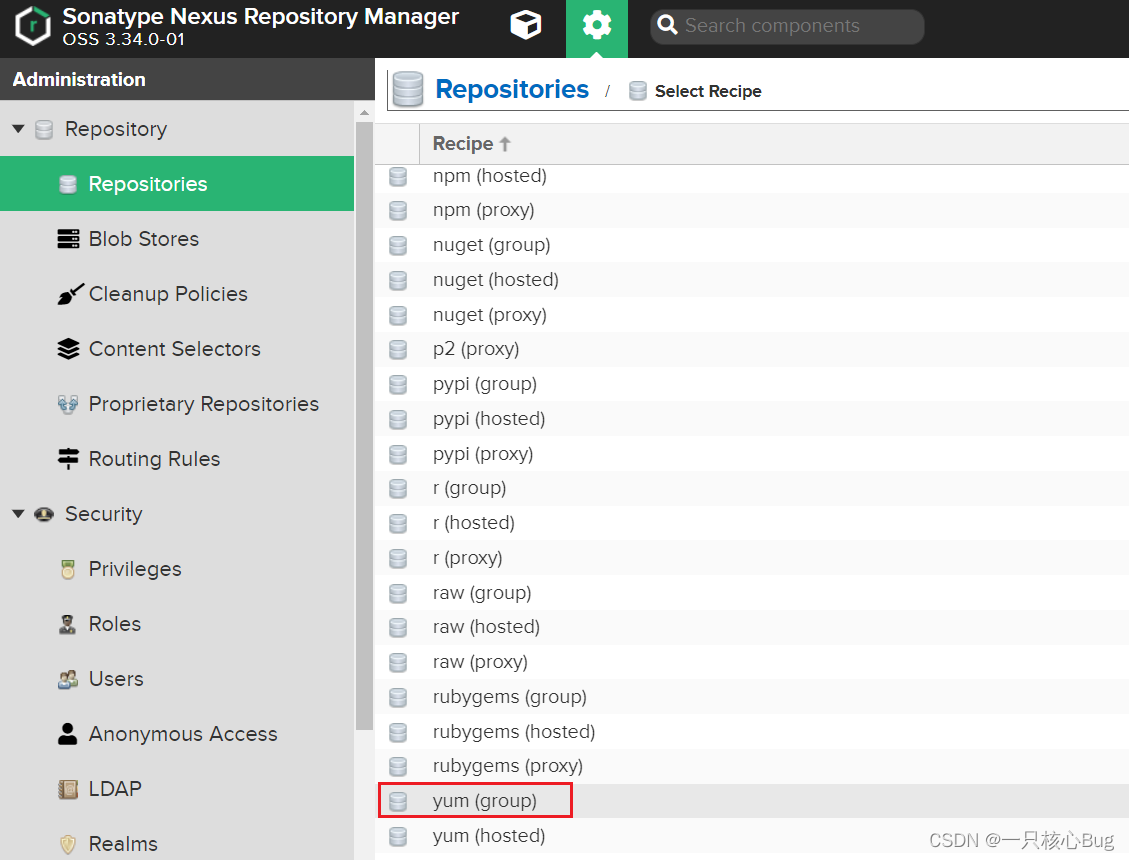Click the database icon beside p2 (proxy)

(x=398, y=349)
